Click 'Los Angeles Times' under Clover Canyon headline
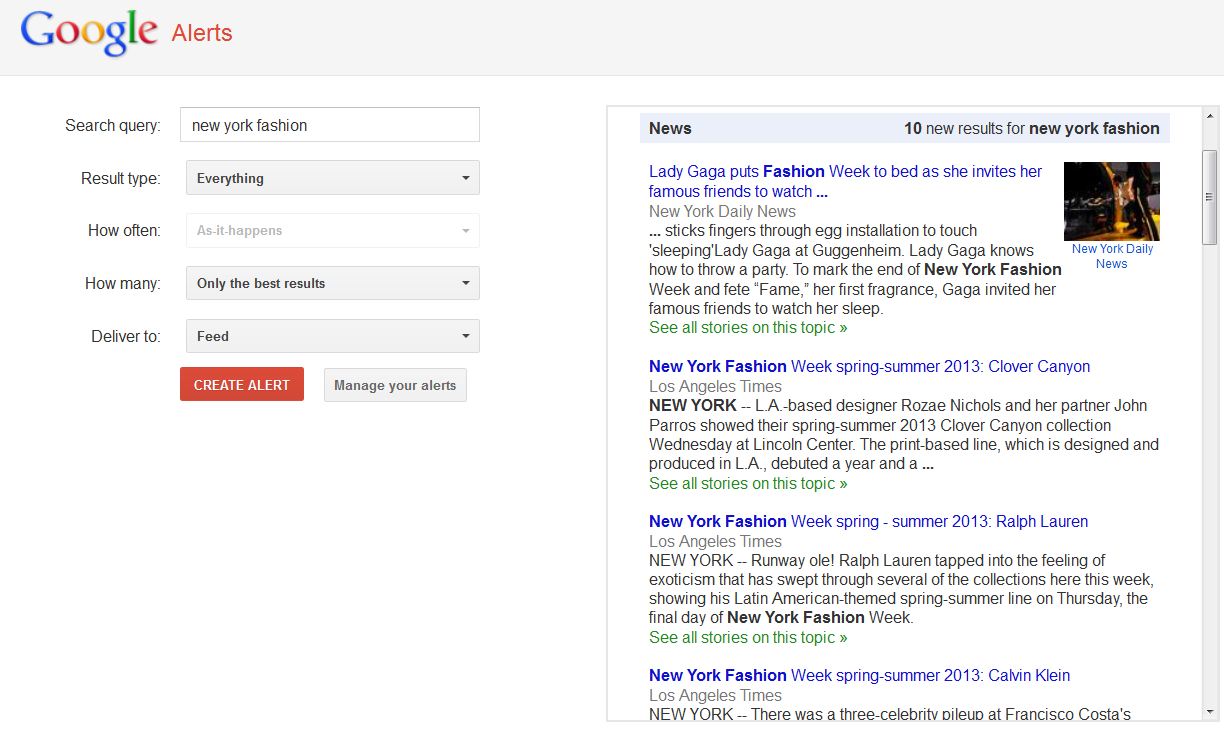The height and width of the screenshot is (729, 1224). click(x=715, y=386)
